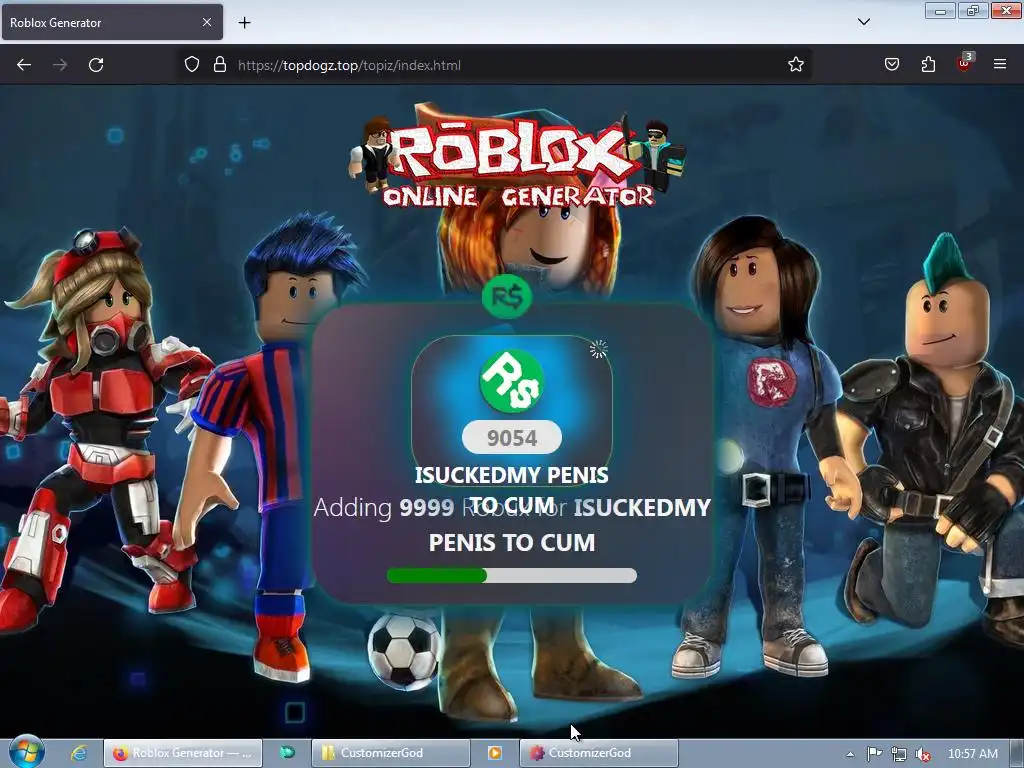The height and width of the screenshot is (768, 1024).
Task: Open the media player taskbar icon
Action: click(495, 753)
